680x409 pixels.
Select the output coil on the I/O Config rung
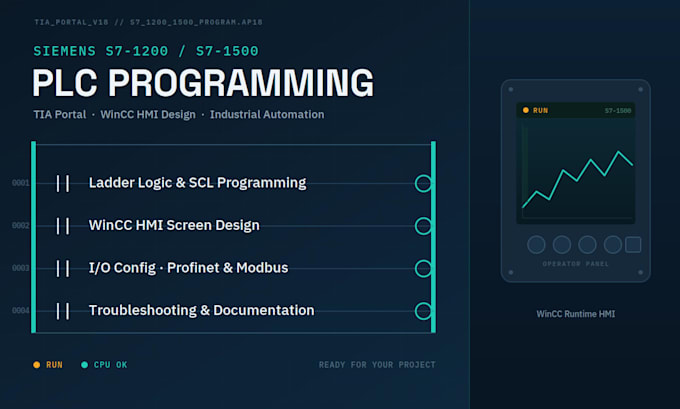(x=423, y=268)
